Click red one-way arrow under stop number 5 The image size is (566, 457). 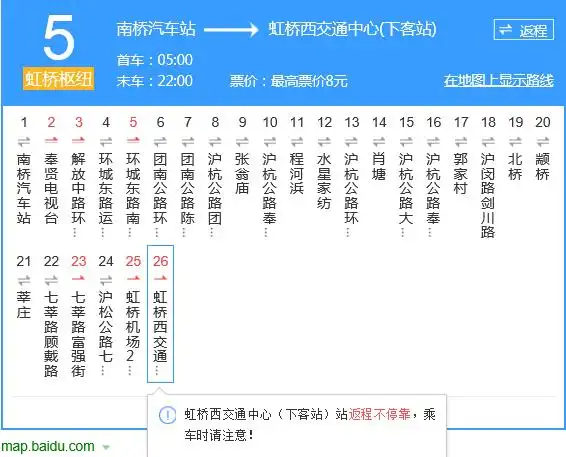(133, 140)
